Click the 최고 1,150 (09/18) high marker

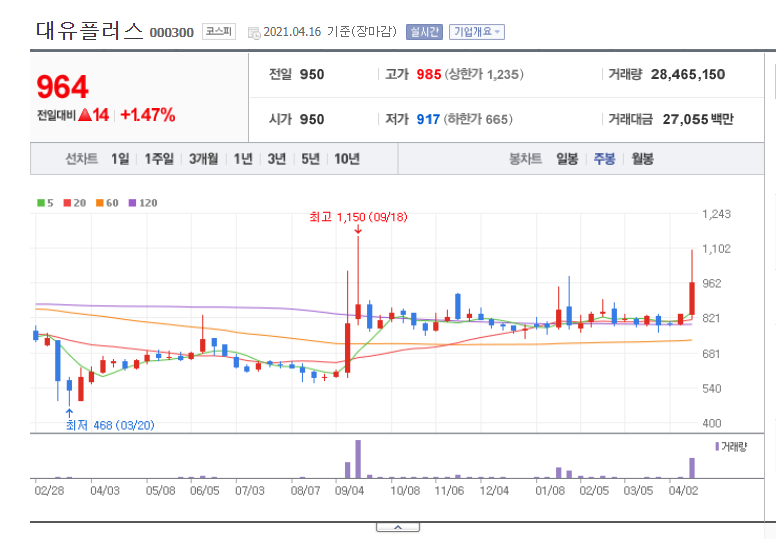pyautogui.click(x=358, y=217)
